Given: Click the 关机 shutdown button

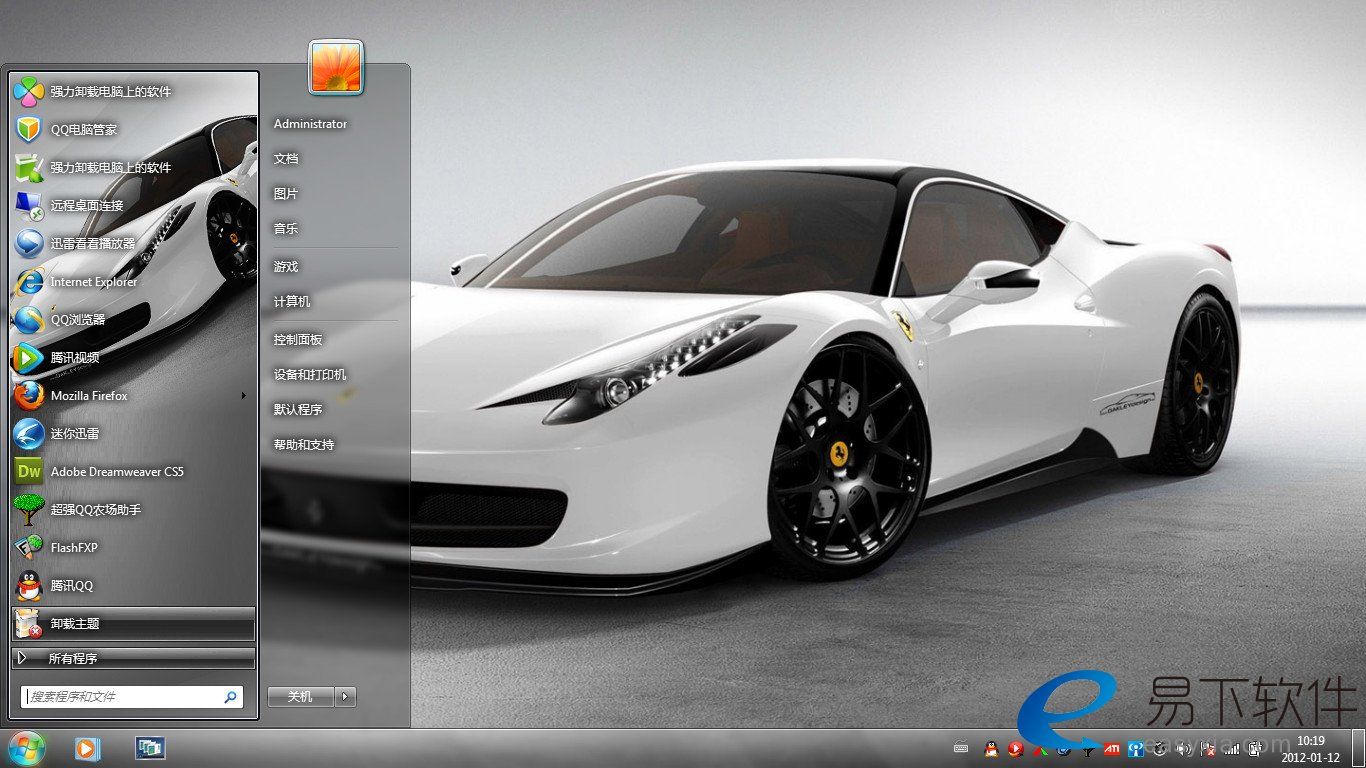Looking at the screenshot, I should pos(300,697).
